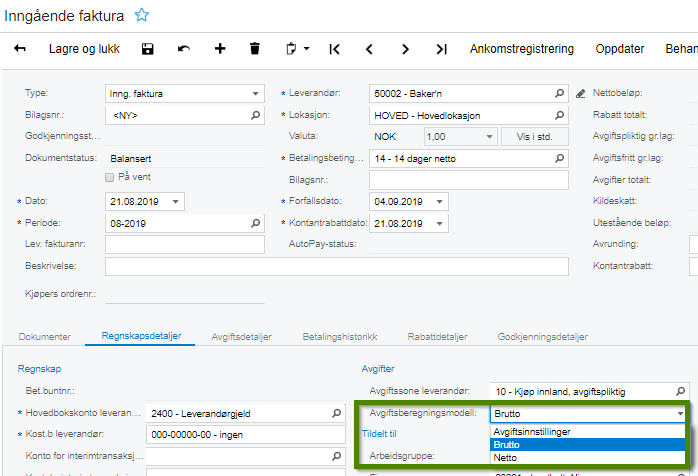Open the Type dropdown
The height and width of the screenshot is (476, 698).
256,94
